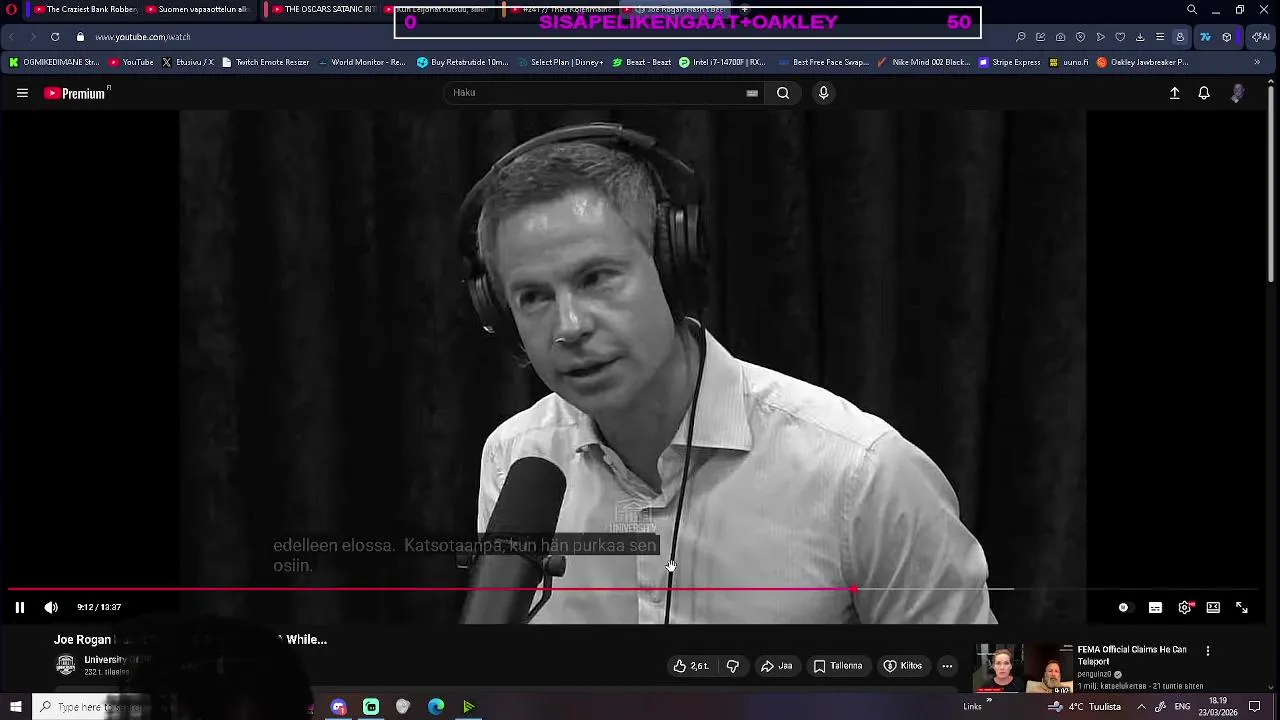View YouTube notifications bell

(1204, 93)
